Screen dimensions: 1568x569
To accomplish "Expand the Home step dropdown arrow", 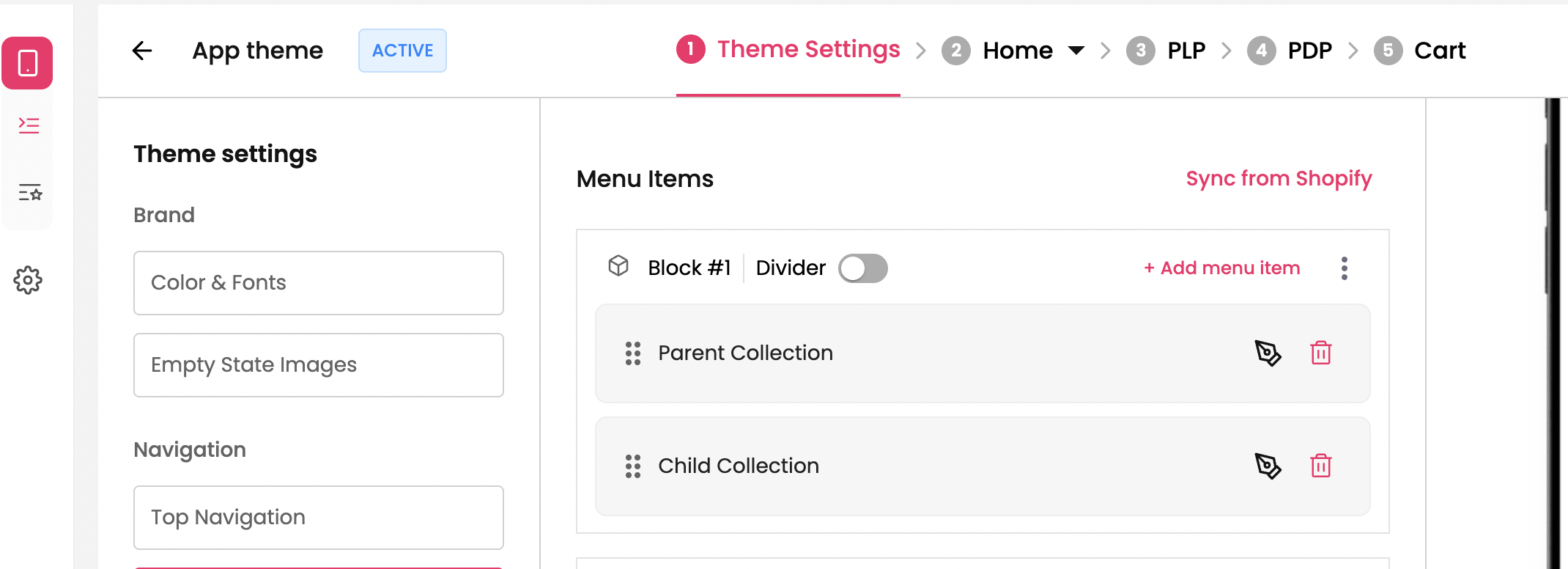I will pyautogui.click(x=1076, y=51).
